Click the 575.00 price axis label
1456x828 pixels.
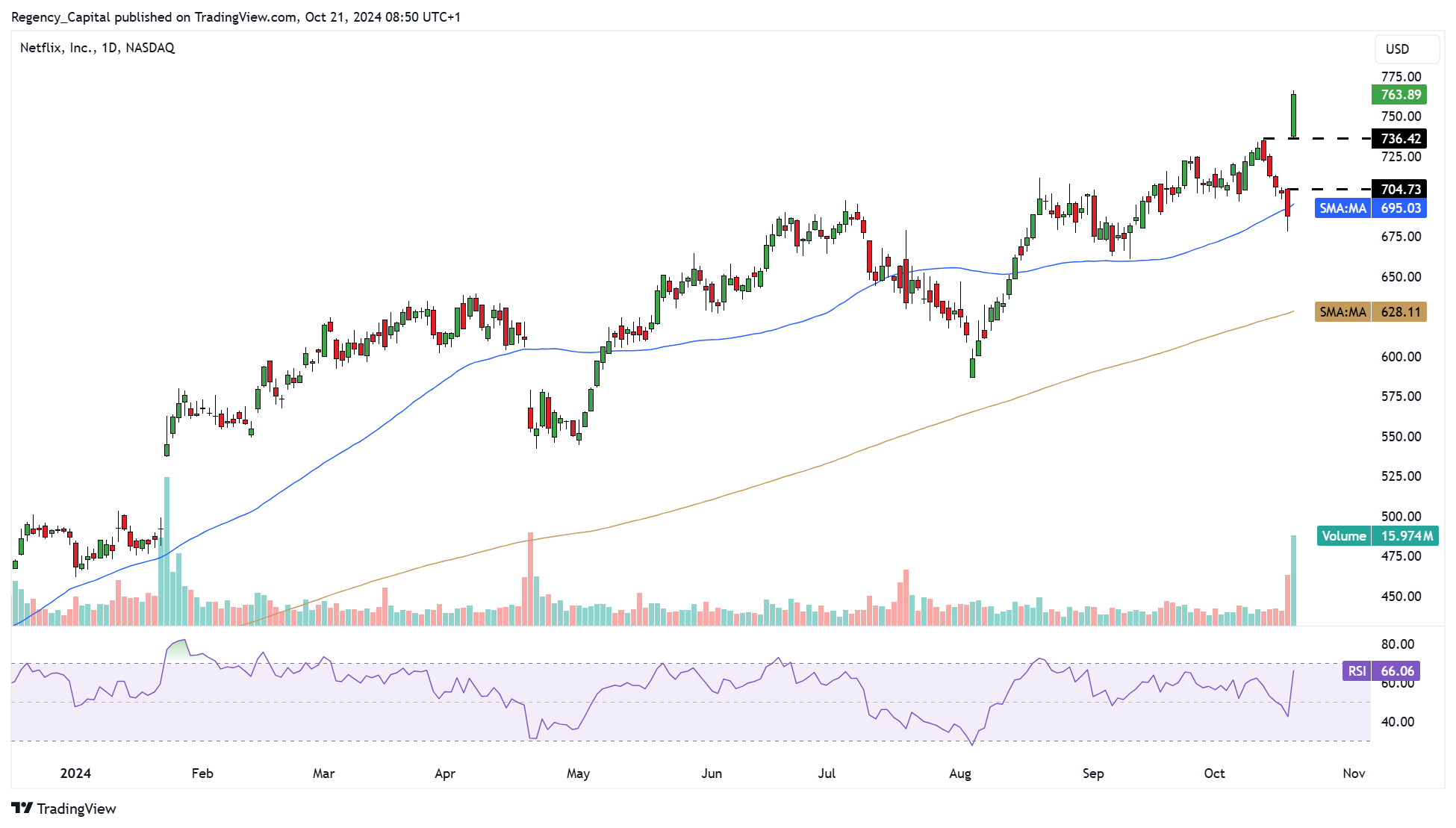tap(1401, 396)
